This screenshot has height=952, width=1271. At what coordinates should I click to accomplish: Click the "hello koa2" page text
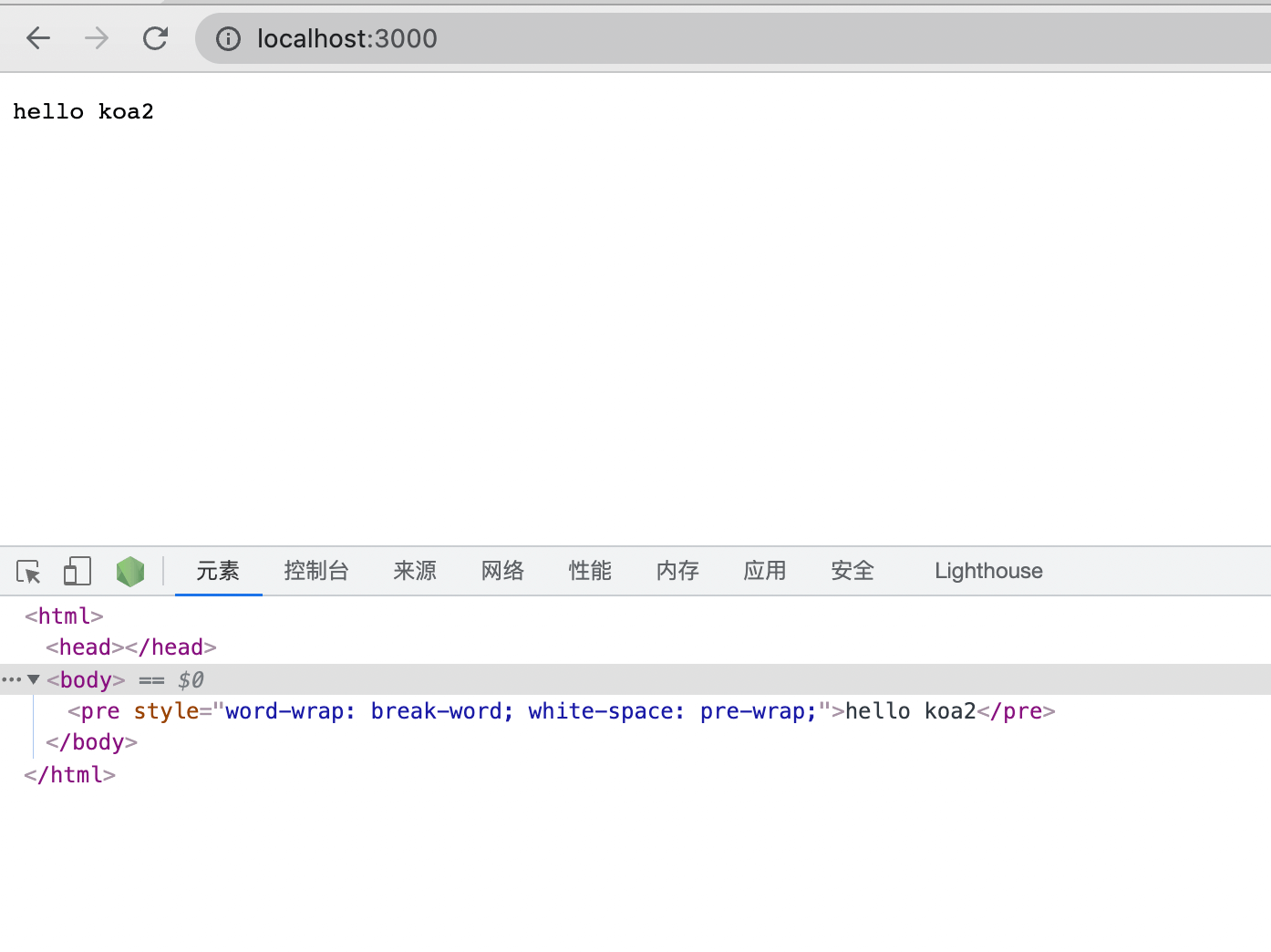(x=83, y=112)
